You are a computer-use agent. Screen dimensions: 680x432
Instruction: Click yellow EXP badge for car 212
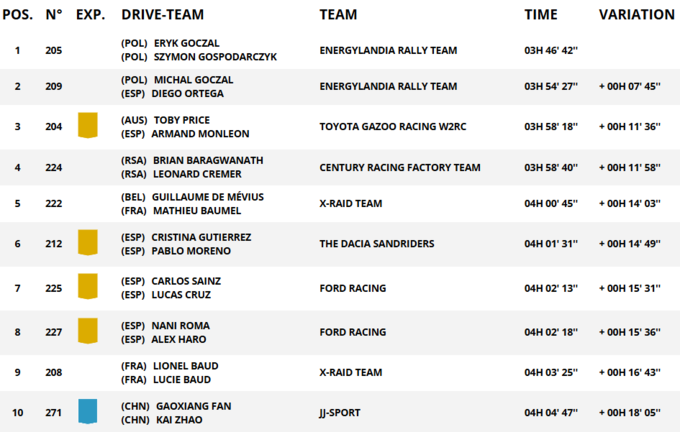click(88, 243)
